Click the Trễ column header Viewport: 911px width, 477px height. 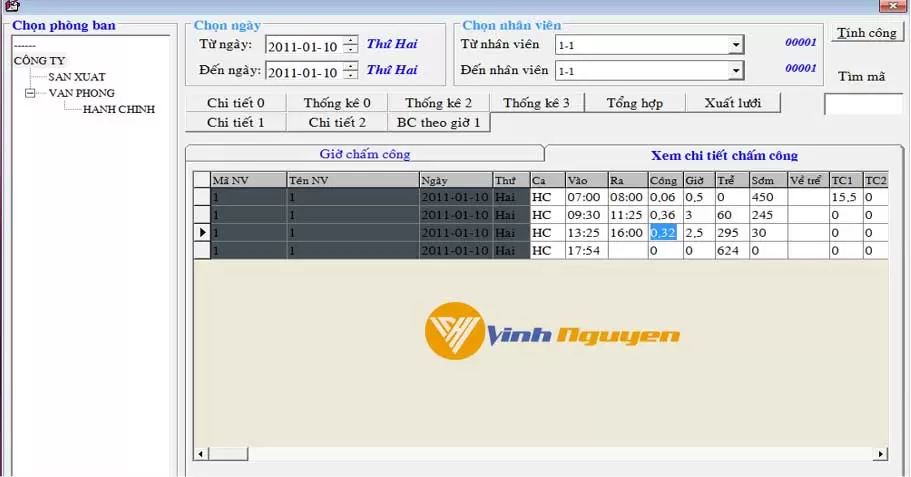coord(732,180)
